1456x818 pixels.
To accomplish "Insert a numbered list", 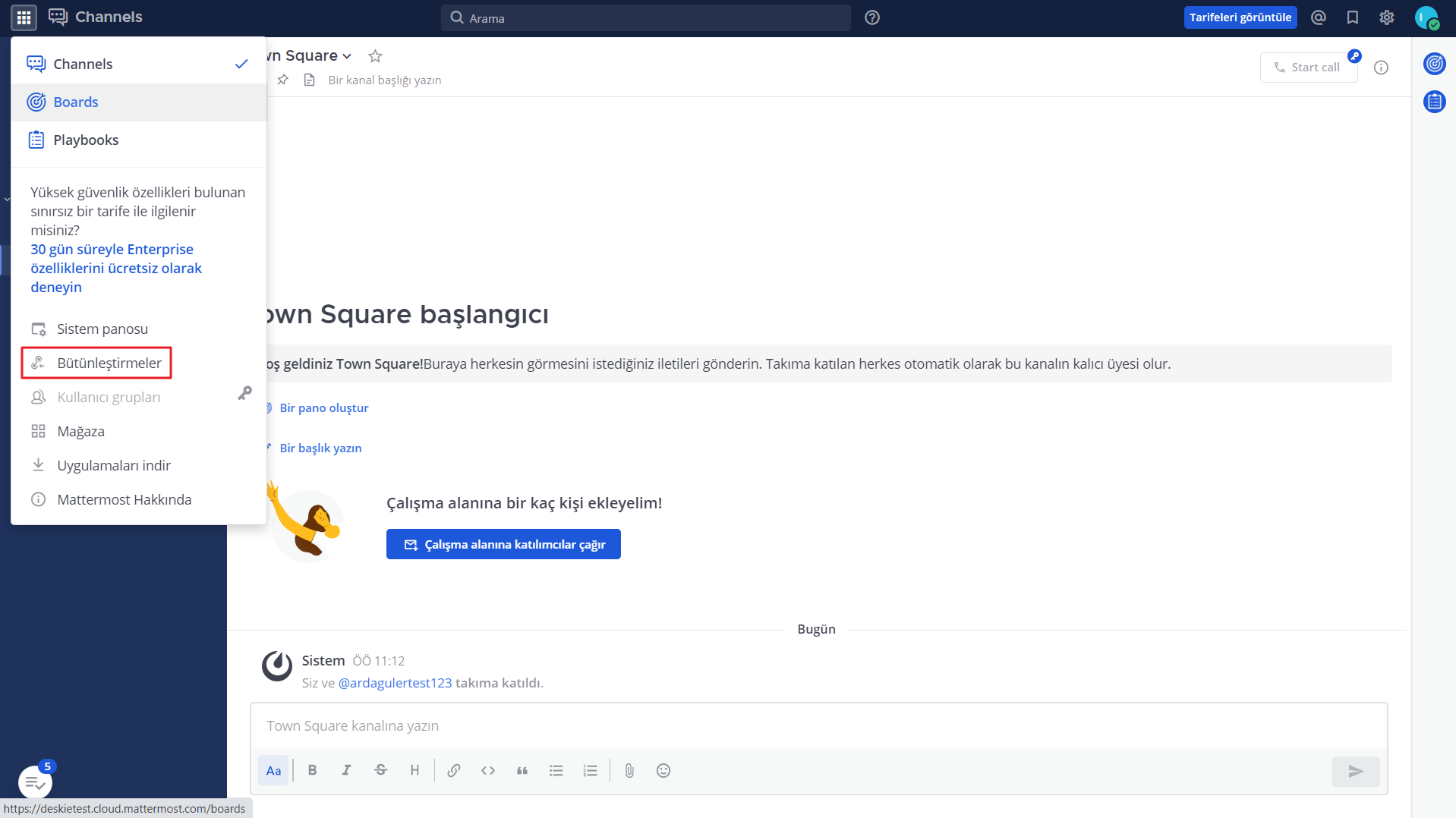I will (x=591, y=771).
